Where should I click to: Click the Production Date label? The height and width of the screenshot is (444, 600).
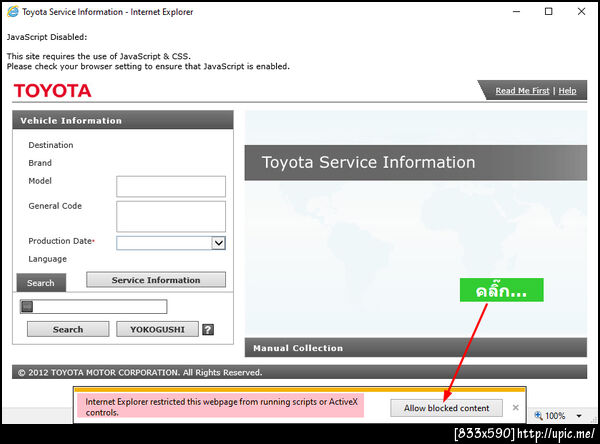tap(60, 241)
